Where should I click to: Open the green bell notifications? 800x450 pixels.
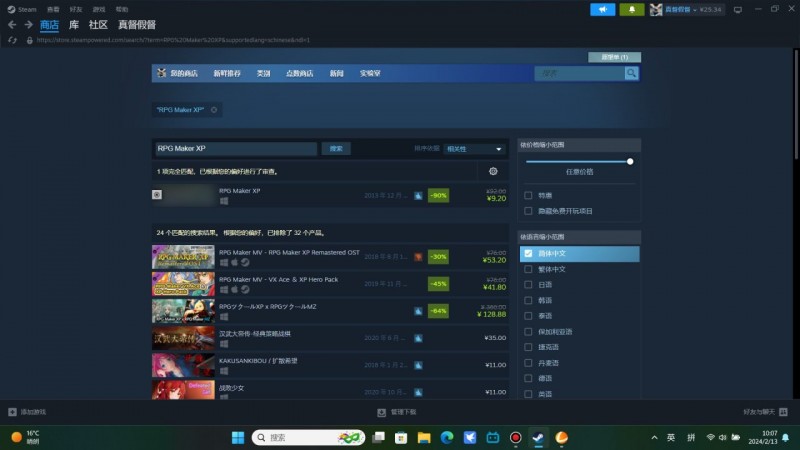click(x=632, y=9)
